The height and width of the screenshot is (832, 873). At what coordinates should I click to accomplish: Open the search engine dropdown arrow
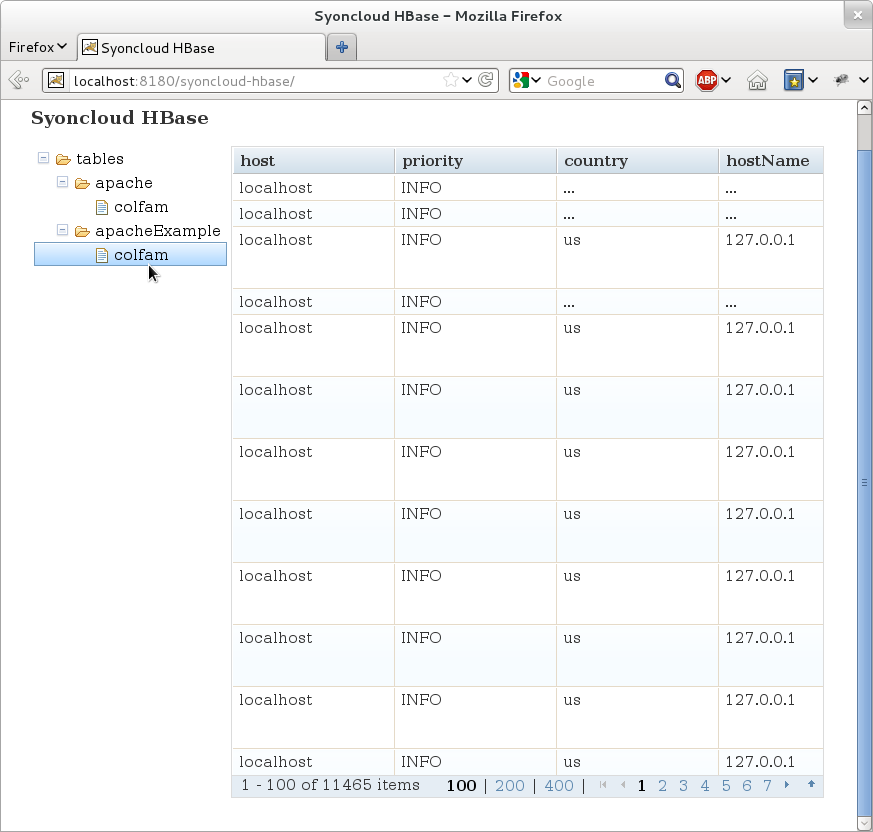[535, 80]
